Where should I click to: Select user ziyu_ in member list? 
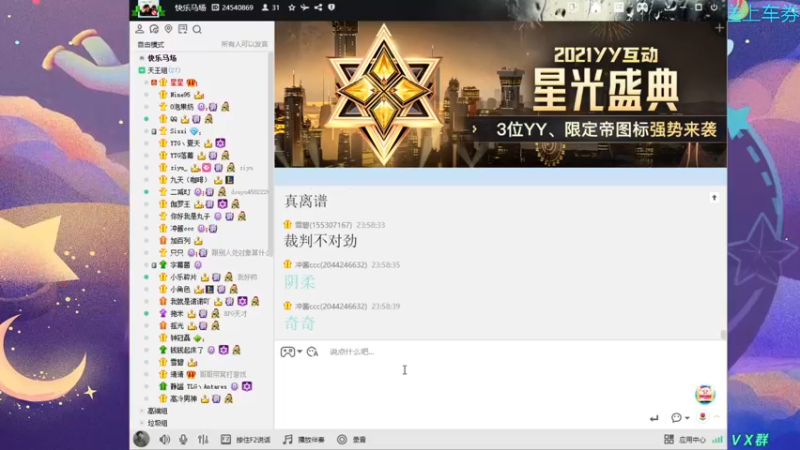(x=179, y=168)
